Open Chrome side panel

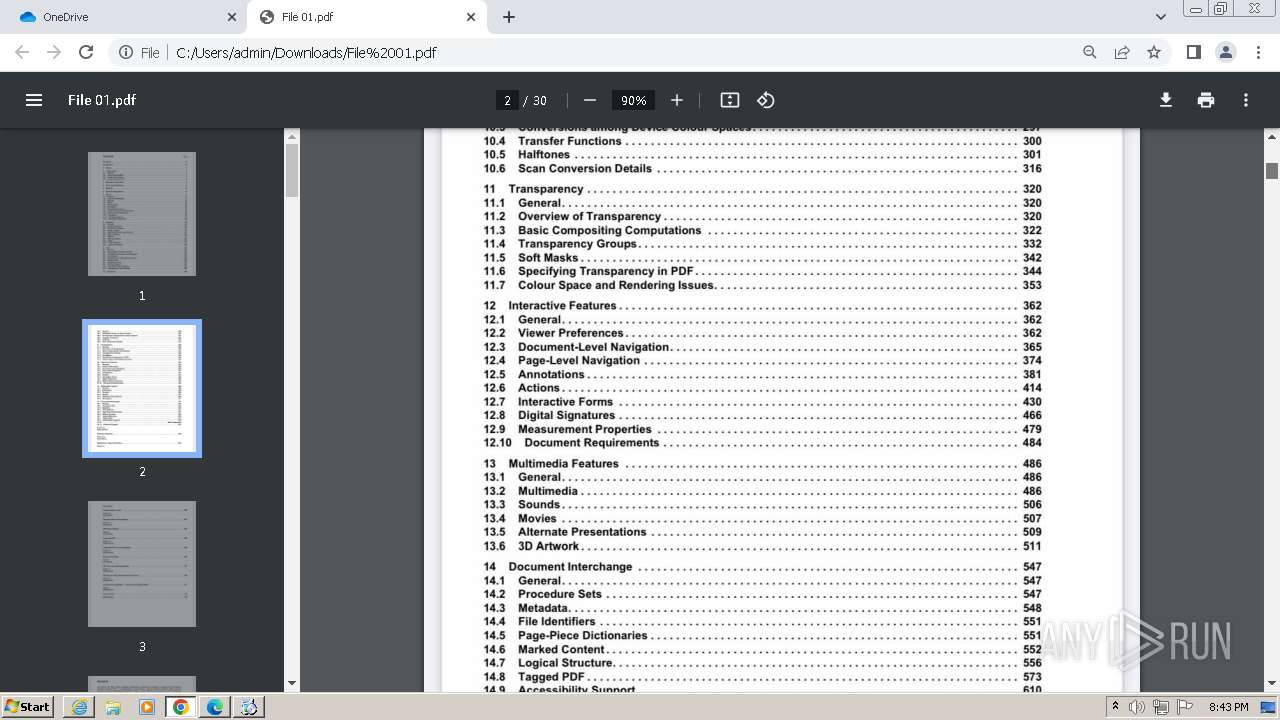pos(1193,52)
